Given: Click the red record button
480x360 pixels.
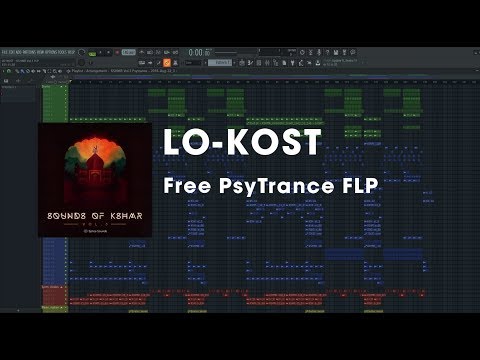Looking at the screenshot, I should (117, 52).
